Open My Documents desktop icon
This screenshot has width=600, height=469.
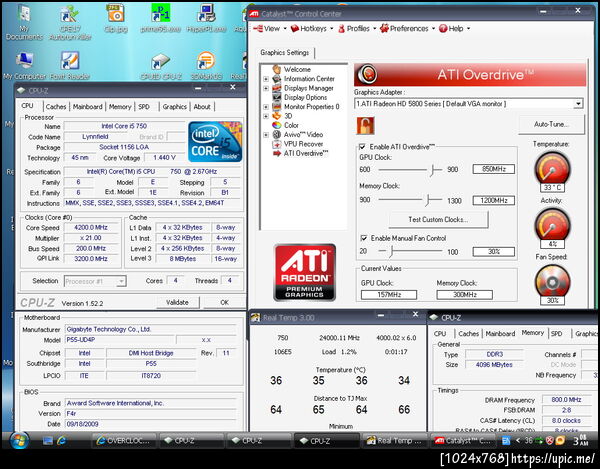(24, 22)
